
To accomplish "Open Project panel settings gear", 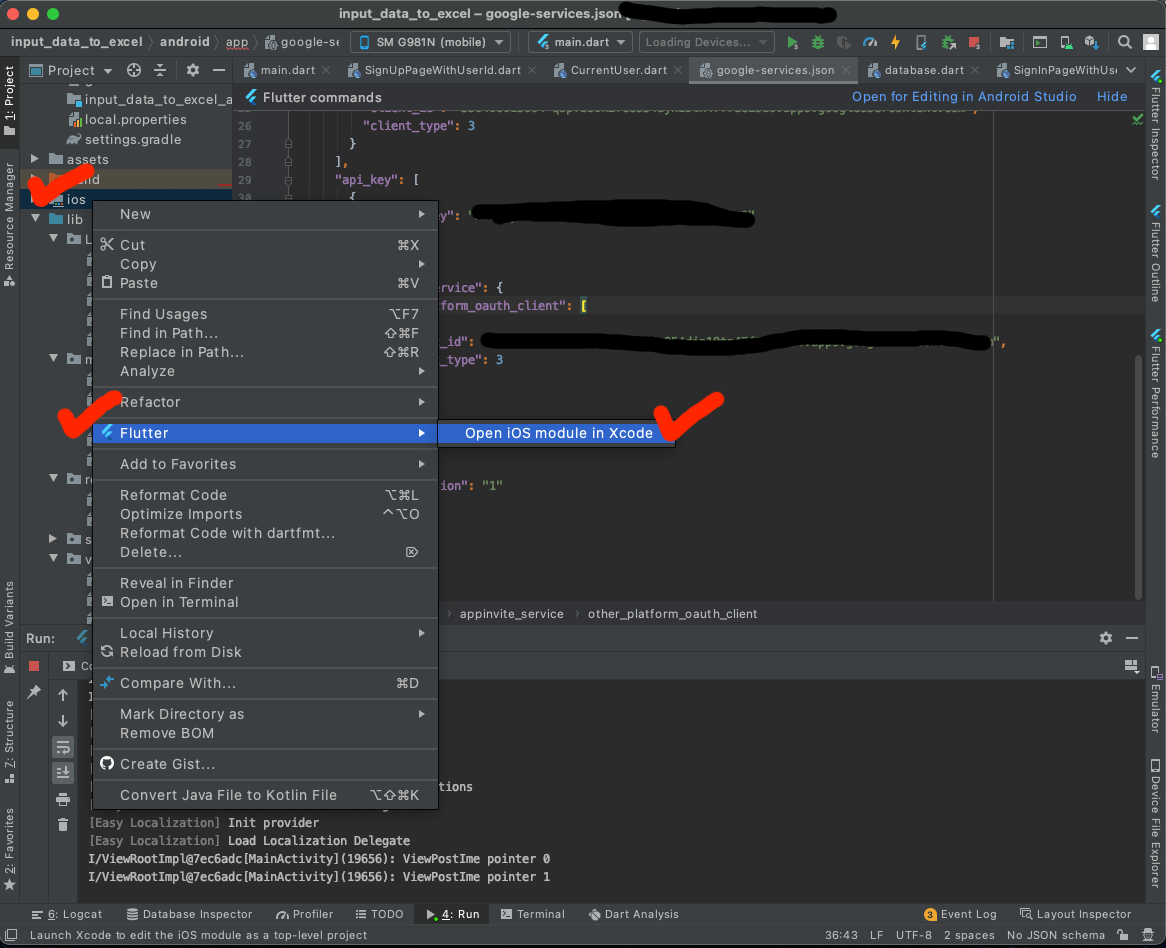I will 193,70.
